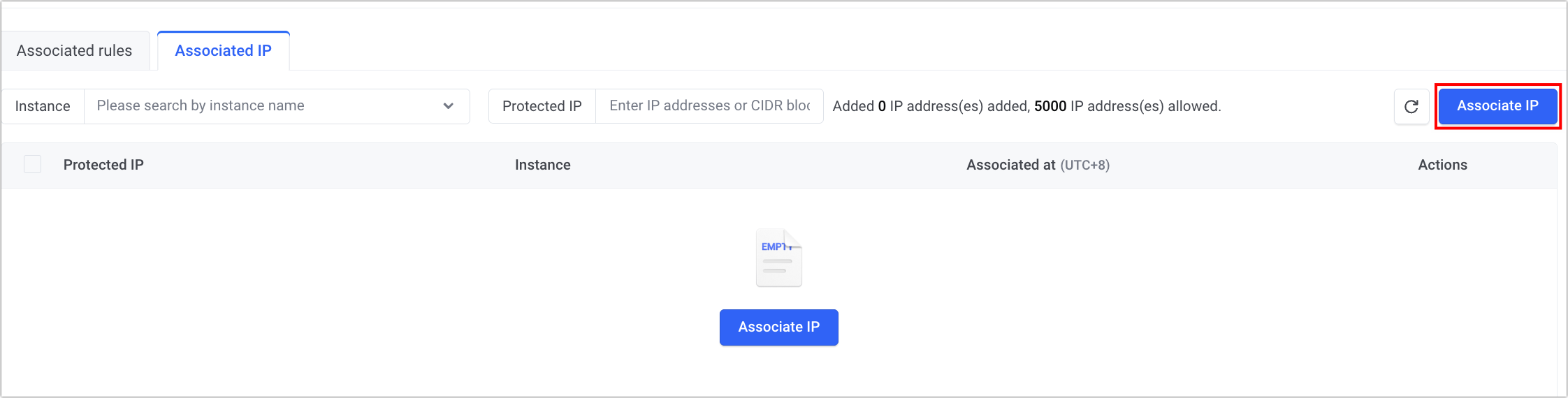The height and width of the screenshot is (398, 1568).
Task: Focus the 'Enter IP addresses or CIDR' field
Action: tap(709, 106)
